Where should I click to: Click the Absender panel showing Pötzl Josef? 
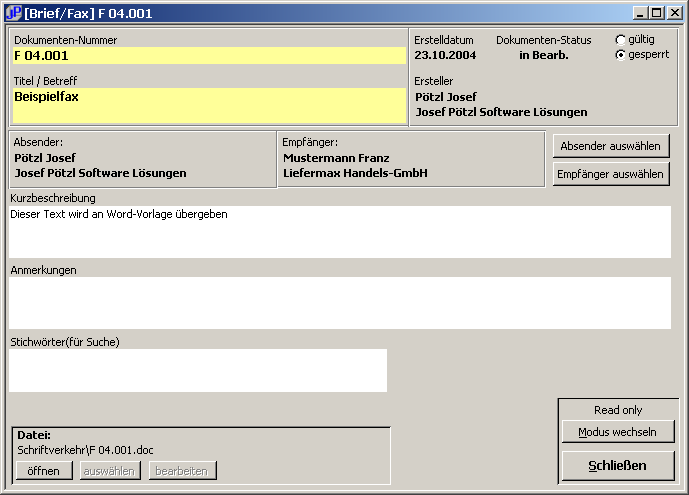142,159
